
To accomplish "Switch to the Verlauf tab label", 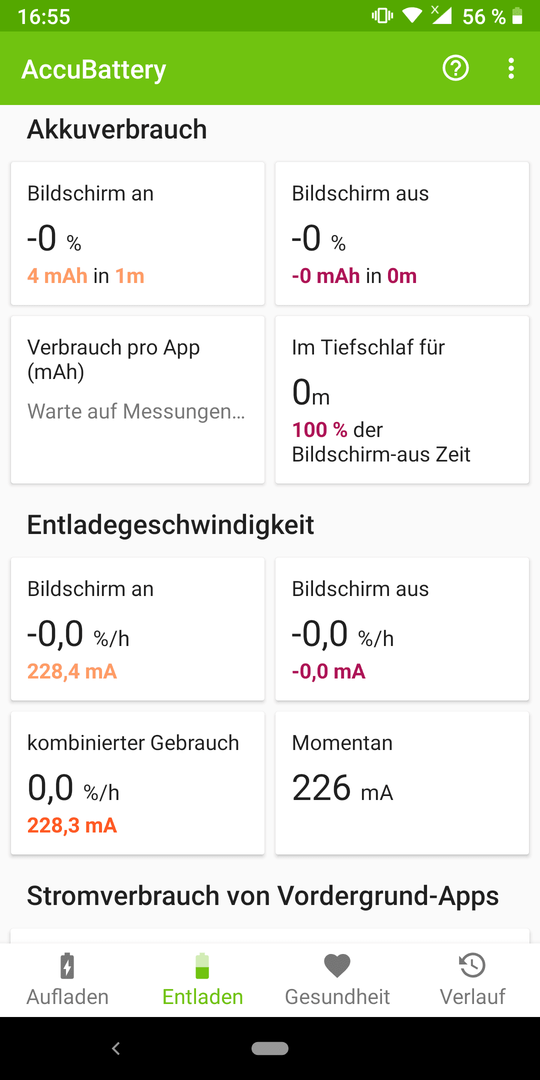I will coord(472,997).
